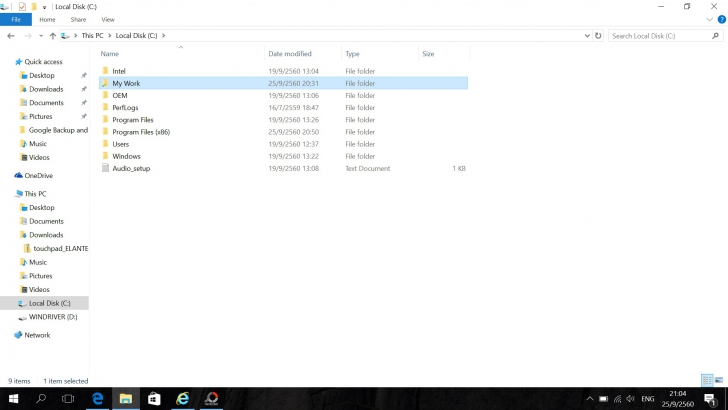Open Quick Access Toolbar customize dropdown

44,7
